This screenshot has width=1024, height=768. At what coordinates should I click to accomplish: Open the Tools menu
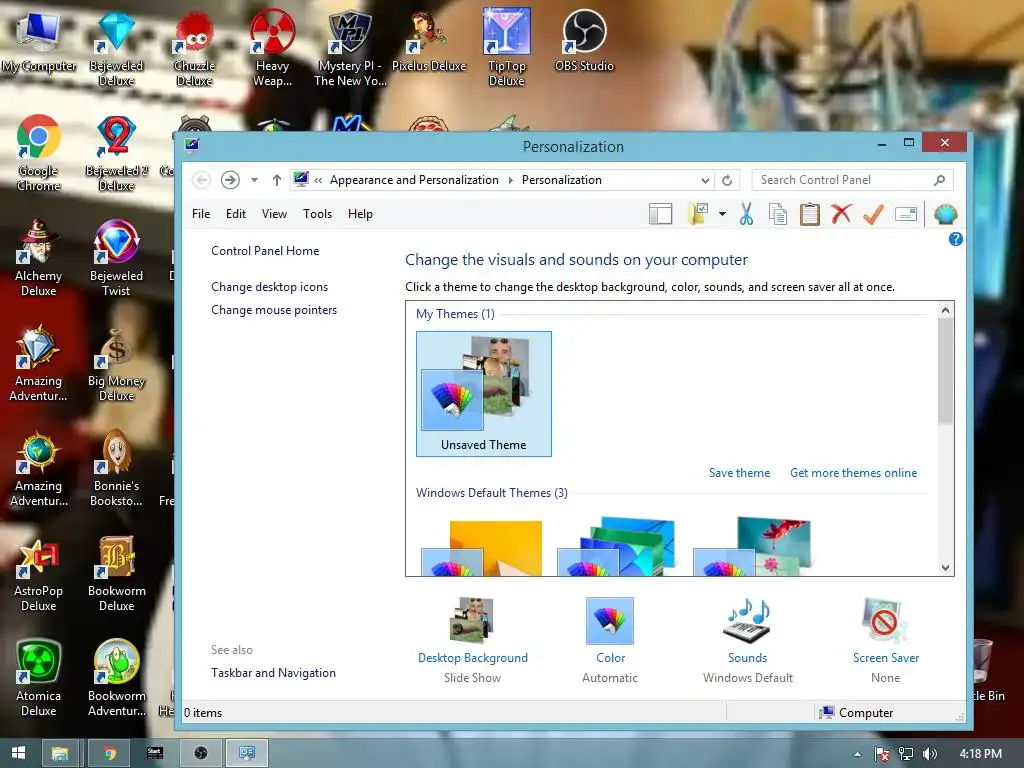(317, 214)
